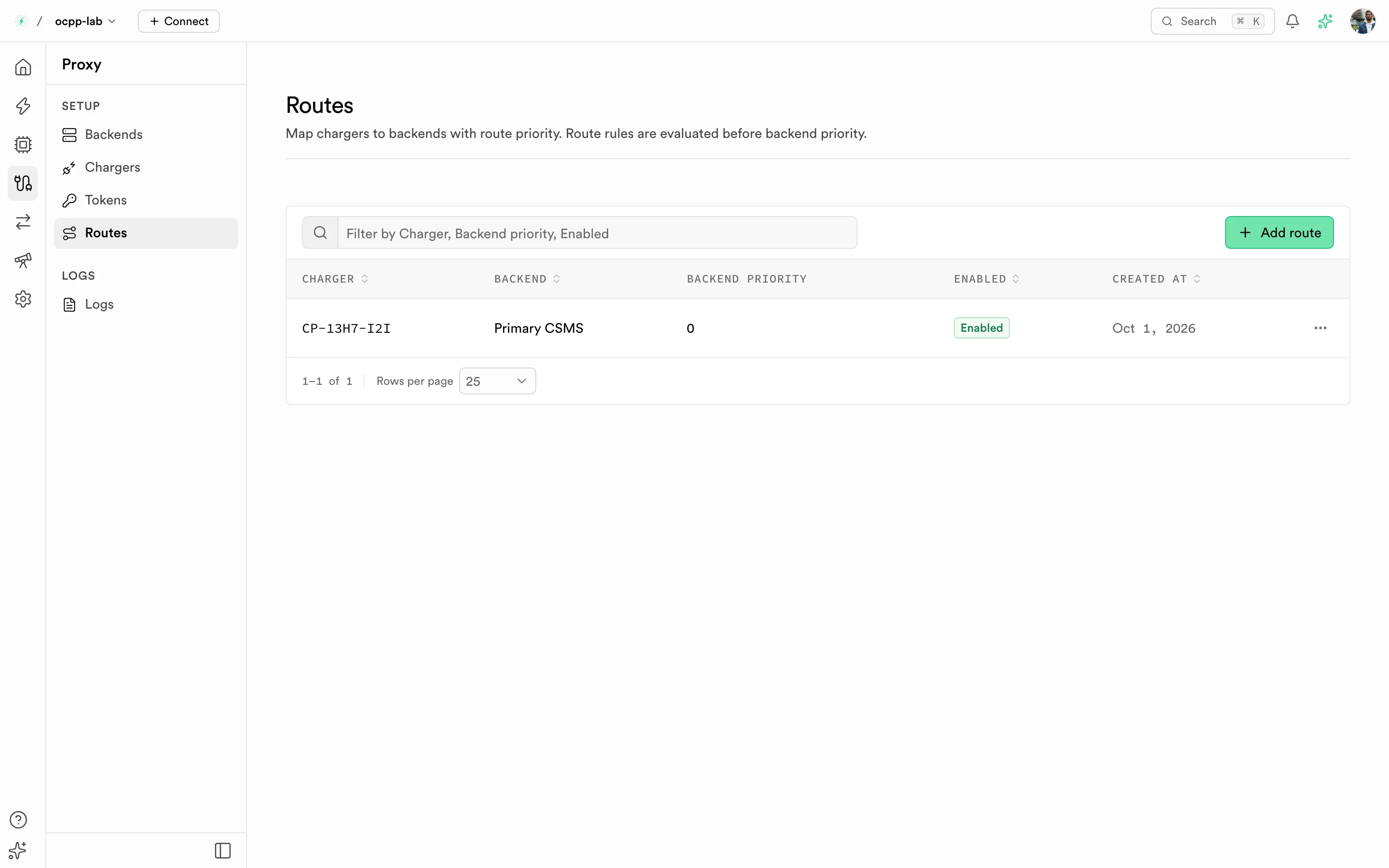This screenshot has width=1389, height=868.
Task: Sort by Created At column
Action: (1156, 278)
